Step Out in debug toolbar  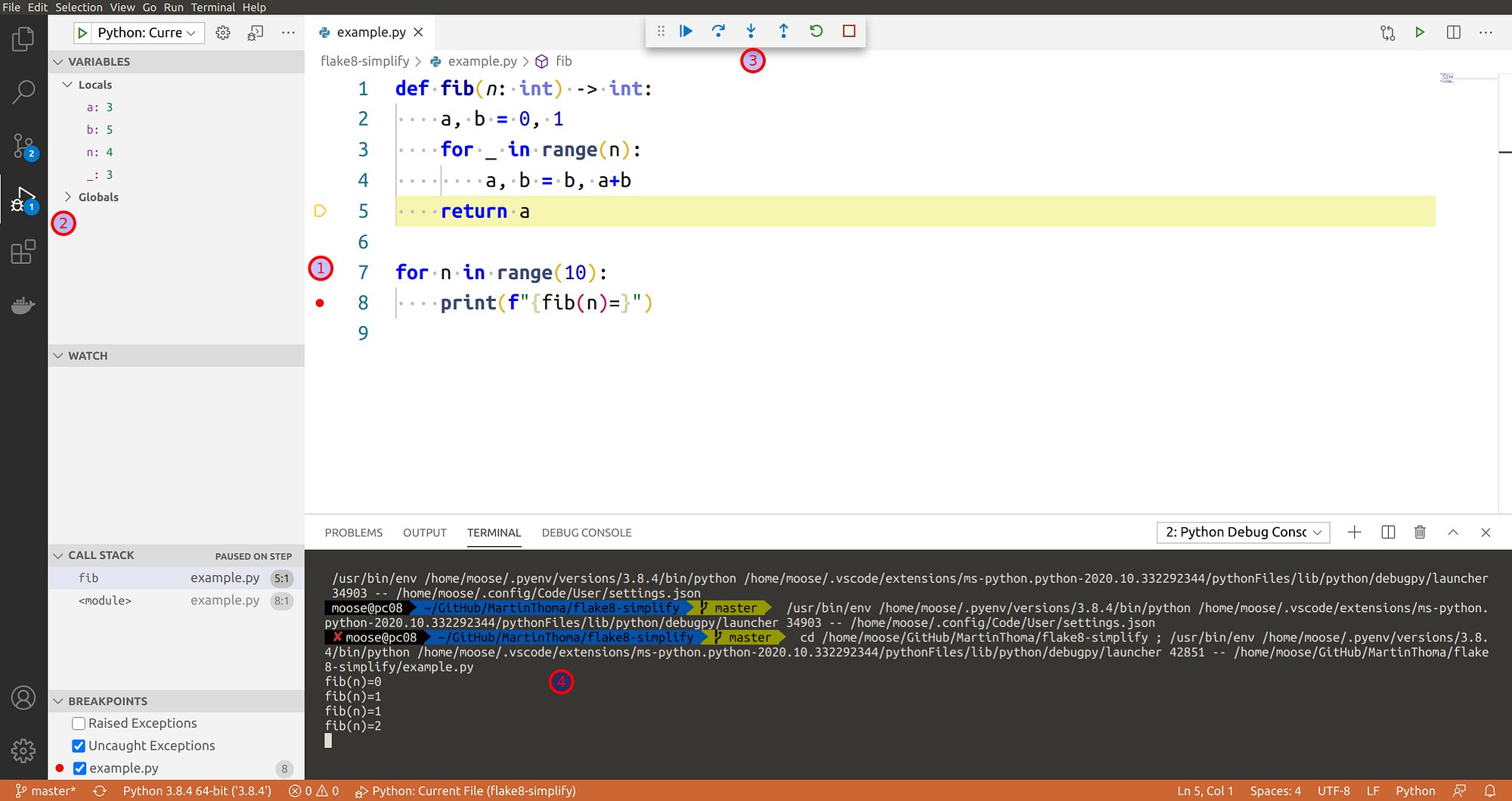[x=783, y=31]
